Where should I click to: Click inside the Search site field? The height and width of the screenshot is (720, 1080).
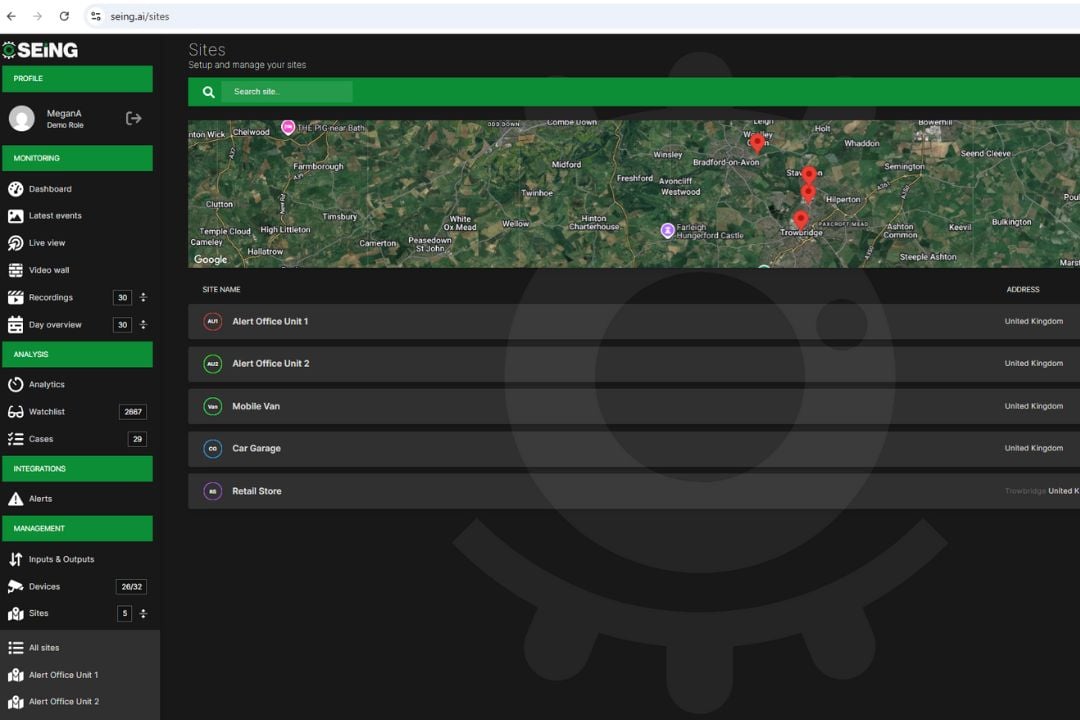(x=290, y=91)
